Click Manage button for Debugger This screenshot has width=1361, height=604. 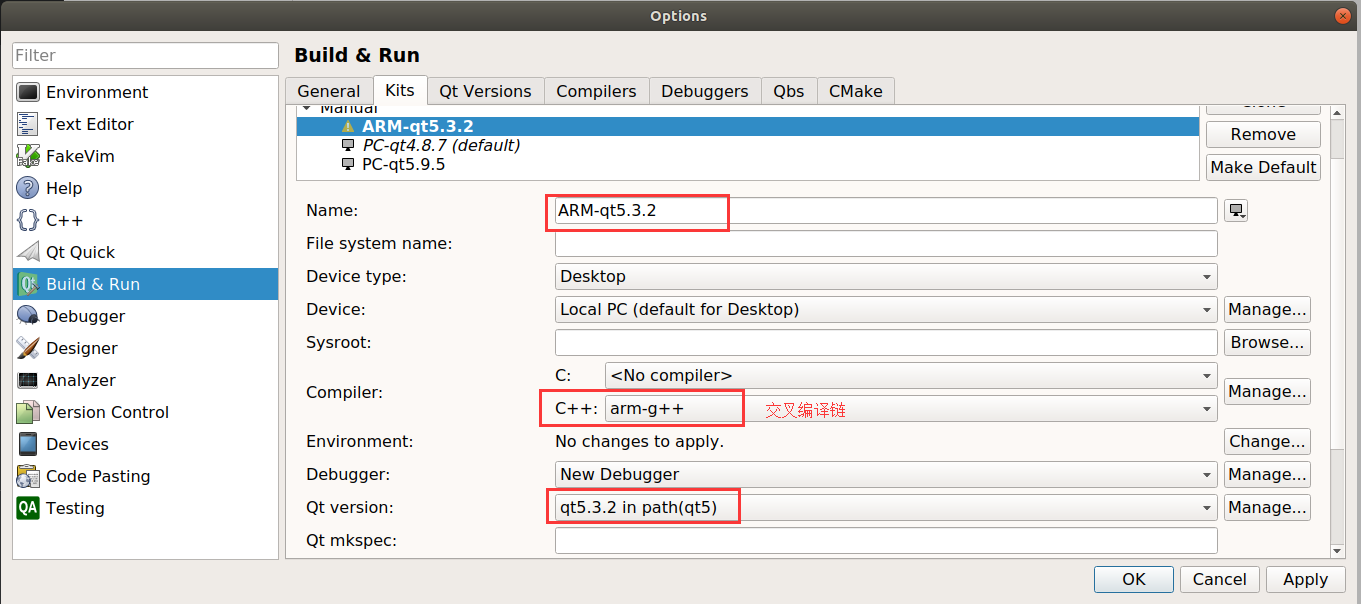[x=1267, y=474]
